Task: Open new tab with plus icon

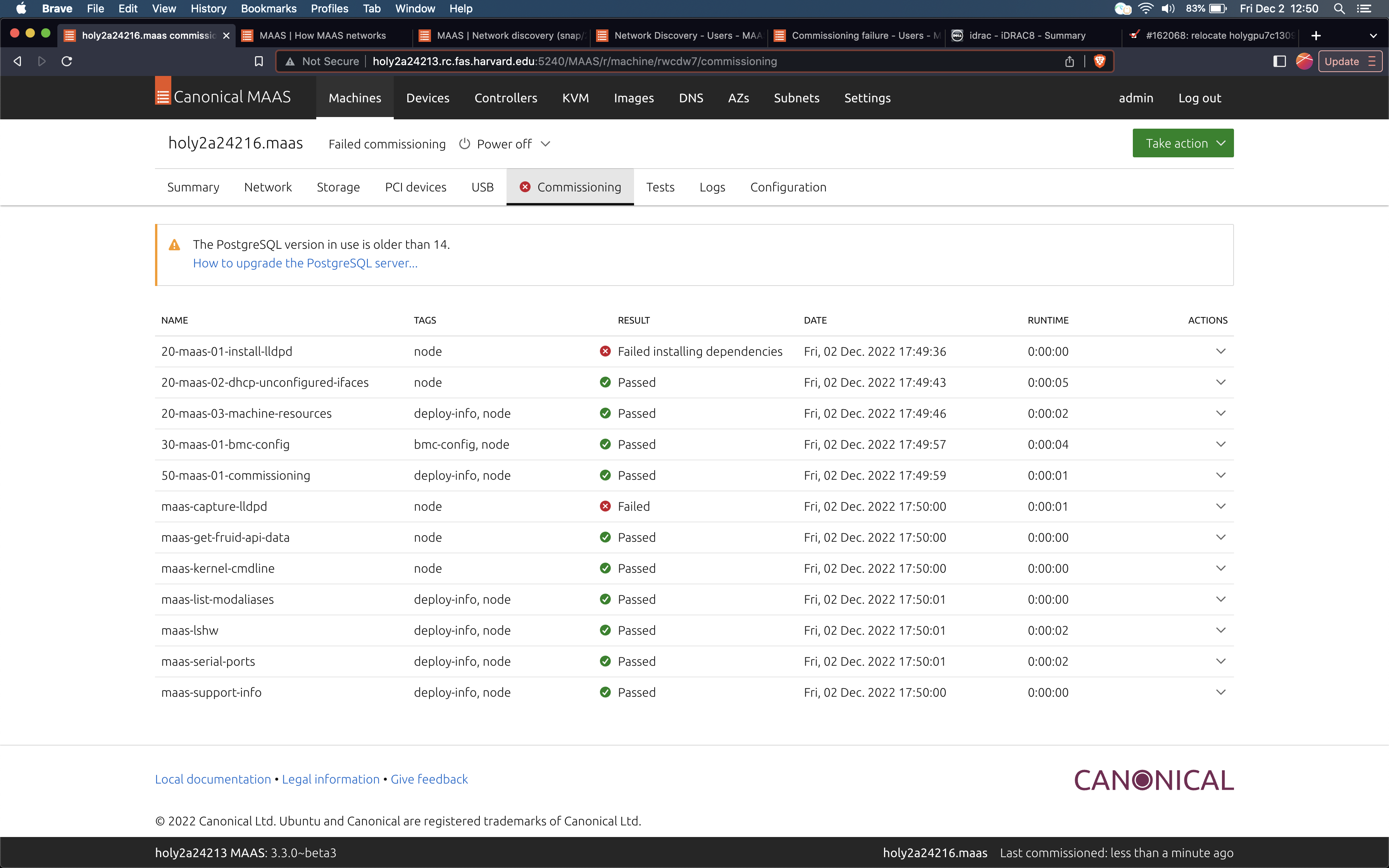Action: 1316,36
